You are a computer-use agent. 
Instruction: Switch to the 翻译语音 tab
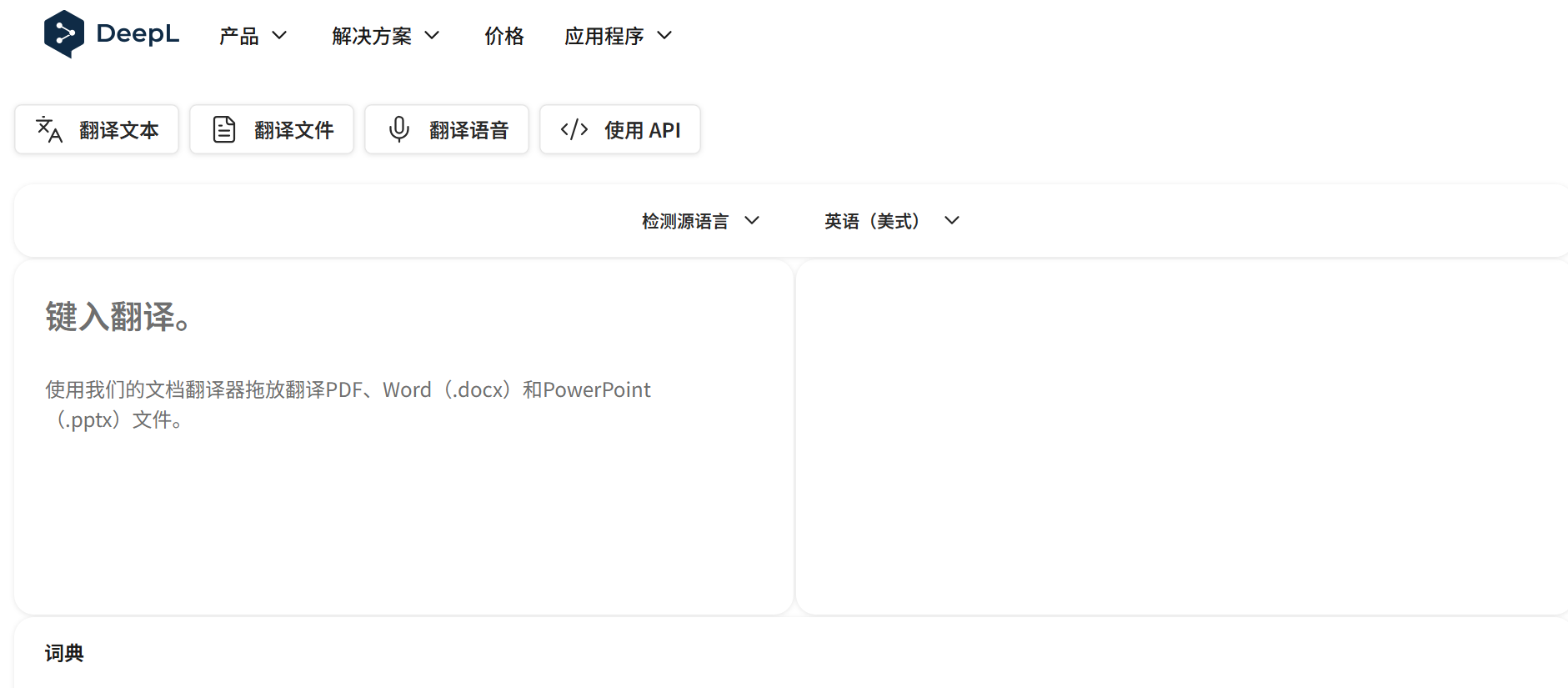coord(447,129)
